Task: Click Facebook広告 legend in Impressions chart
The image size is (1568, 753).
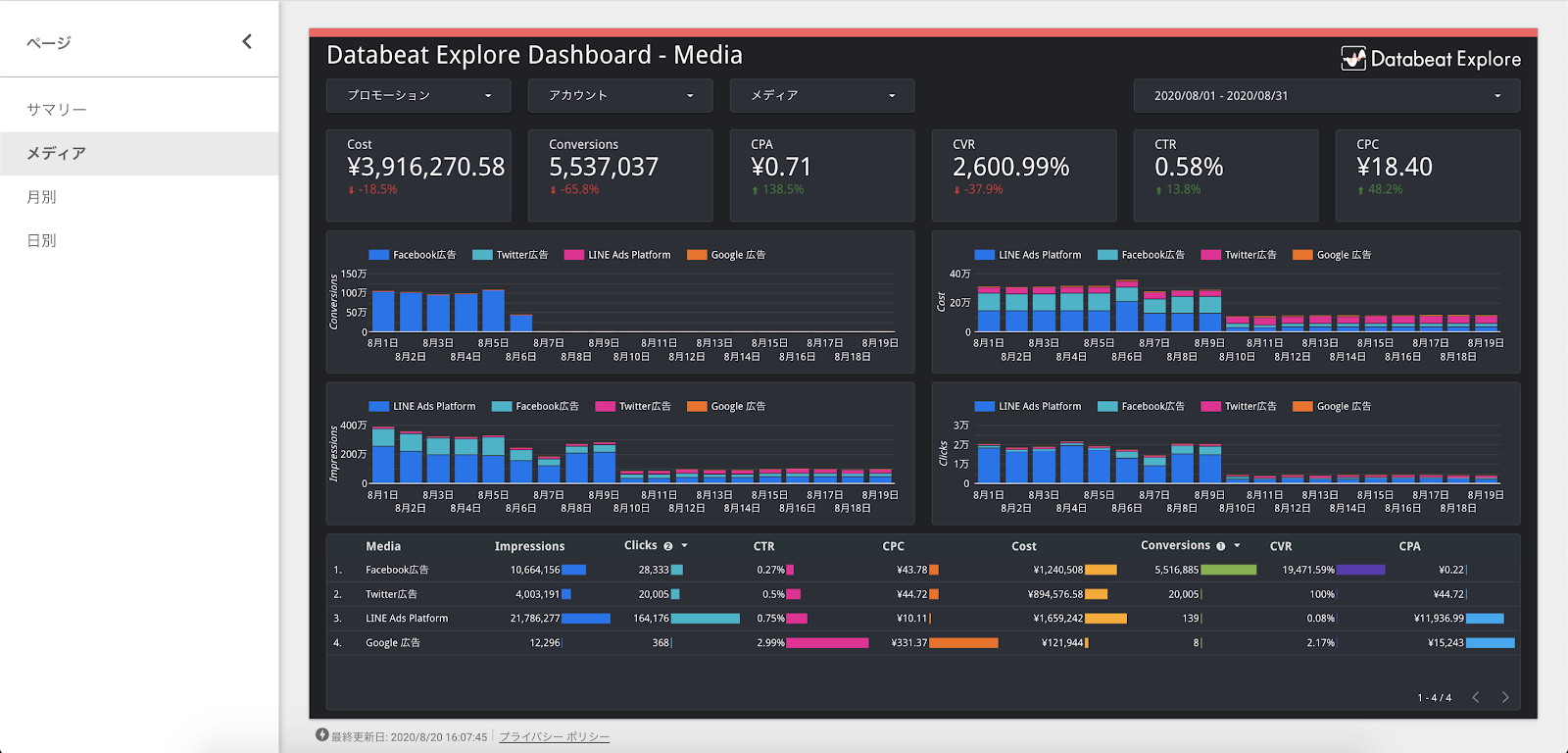Action: pos(535,406)
